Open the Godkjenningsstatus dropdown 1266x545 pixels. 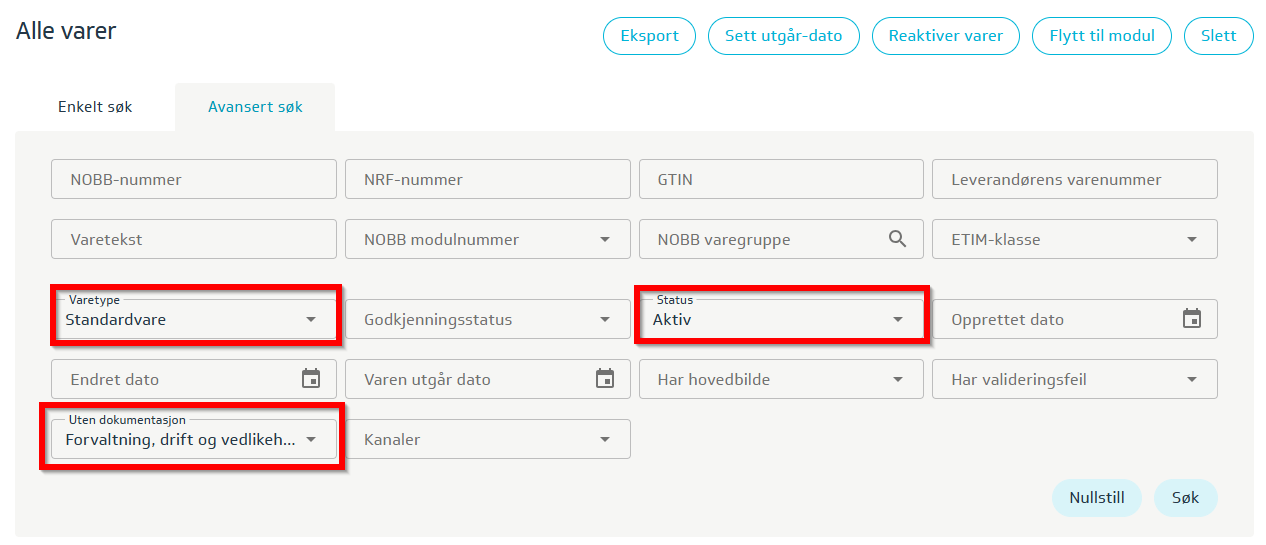(605, 320)
